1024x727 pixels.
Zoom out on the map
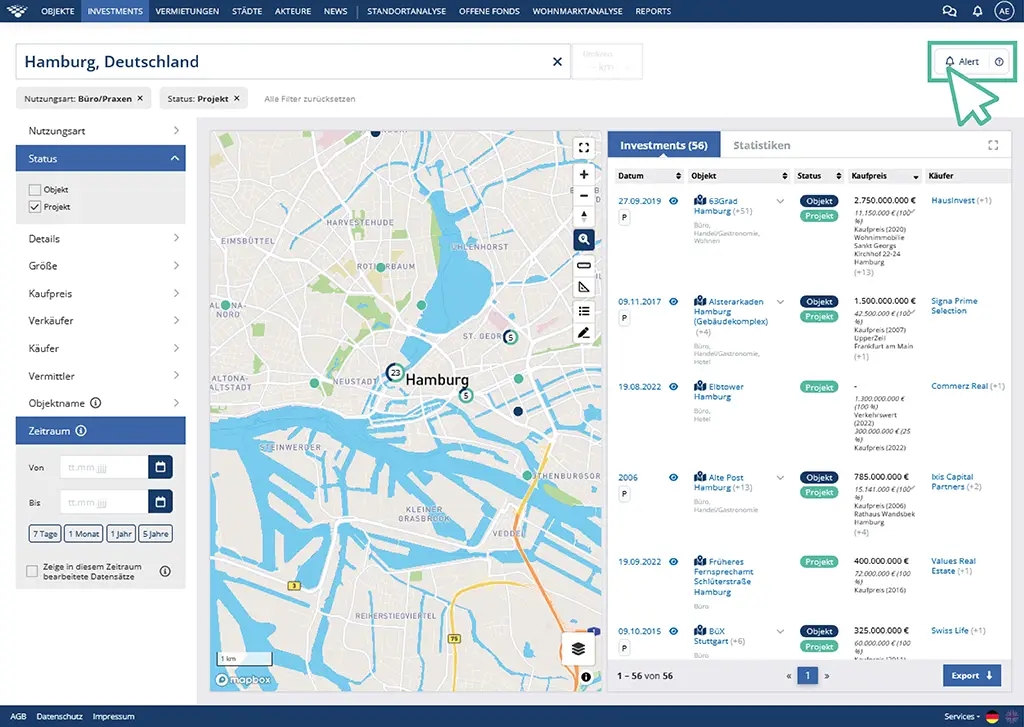[x=584, y=195]
